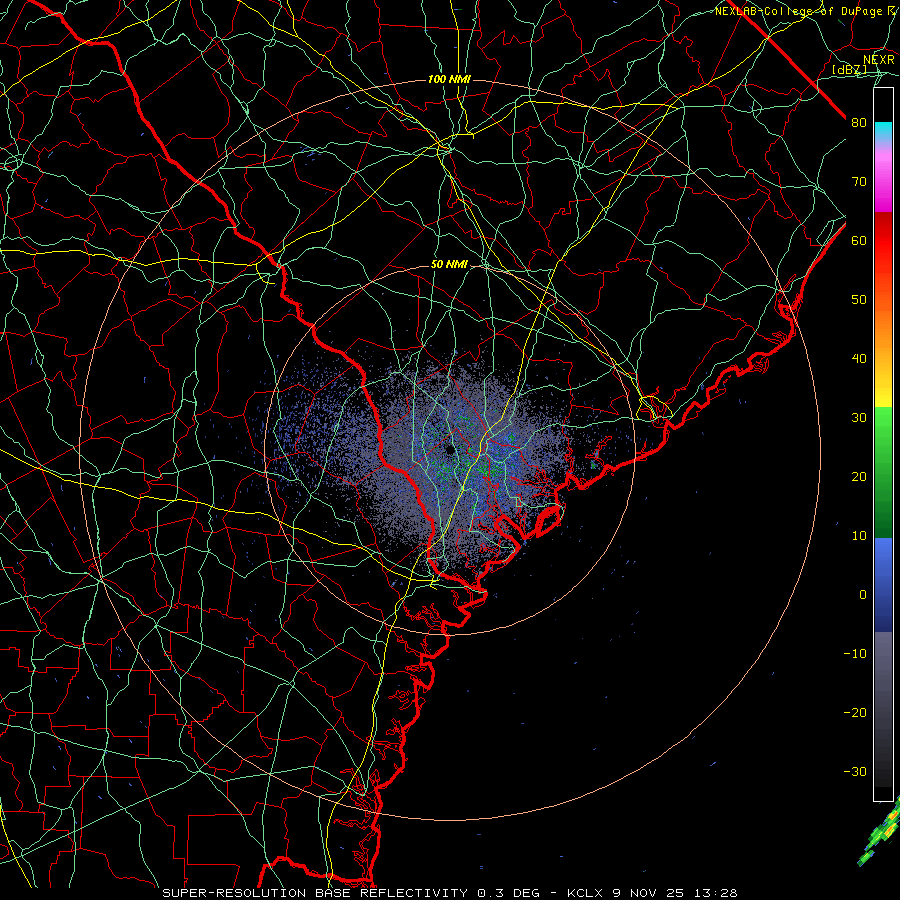This screenshot has height=900, width=900.
Task: Click the NEXR label above the color scale
Action: tap(878, 60)
